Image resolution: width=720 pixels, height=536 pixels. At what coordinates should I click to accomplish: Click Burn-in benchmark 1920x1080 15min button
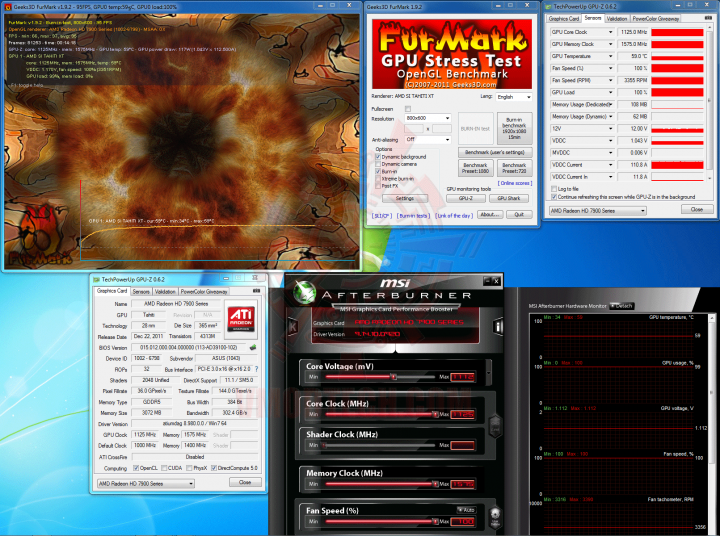(514, 129)
